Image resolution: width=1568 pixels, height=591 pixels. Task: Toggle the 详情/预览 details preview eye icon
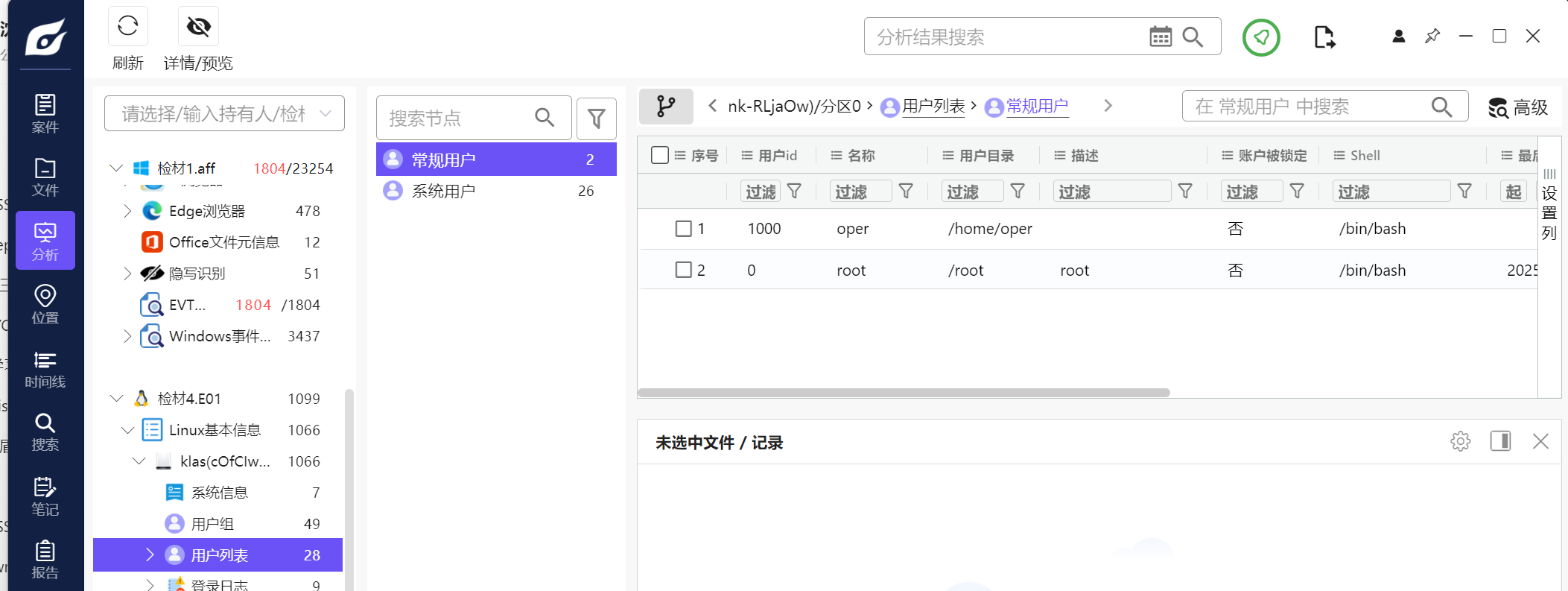[198, 27]
